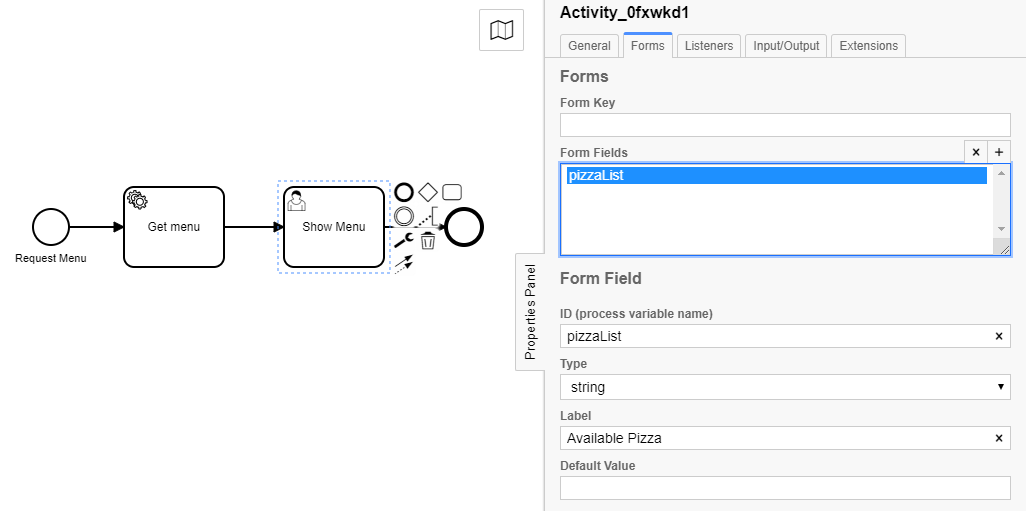
Task: Append a gateway from context pad
Action: (x=428, y=192)
